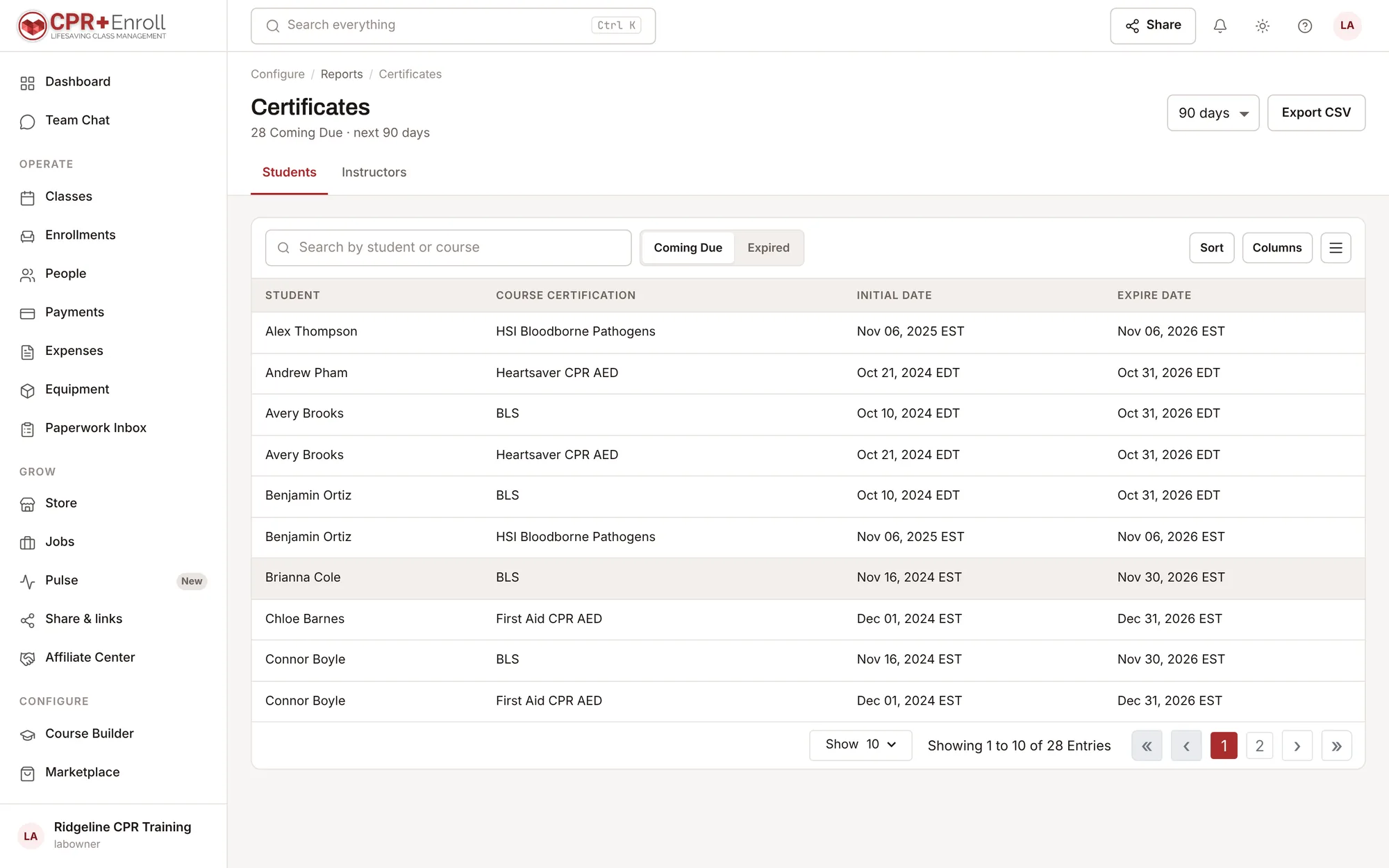Toggle light theme sun icon
This screenshot has width=1389, height=868.
[x=1262, y=26]
